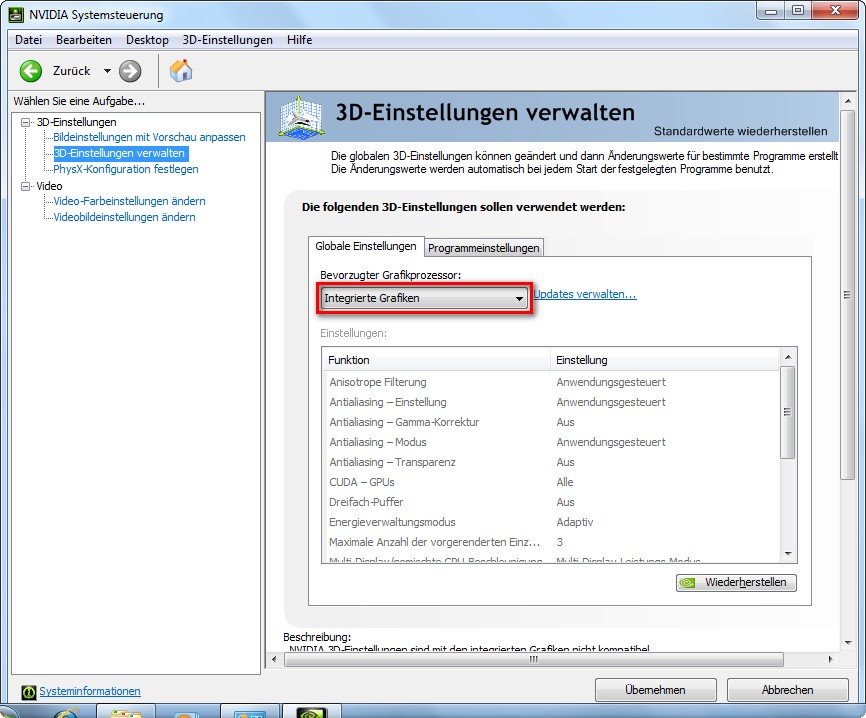Click the main panel scroll down arrow

[x=848, y=643]
